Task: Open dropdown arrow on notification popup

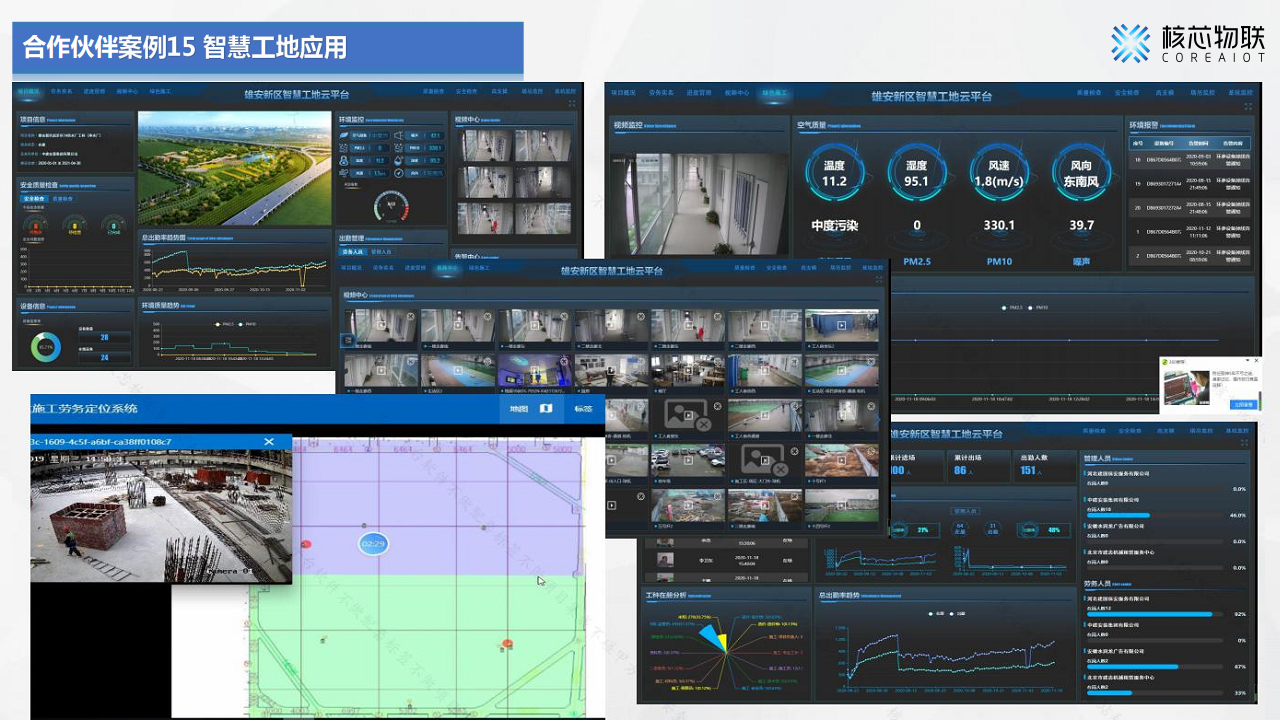Action: tap(1247, 360)
